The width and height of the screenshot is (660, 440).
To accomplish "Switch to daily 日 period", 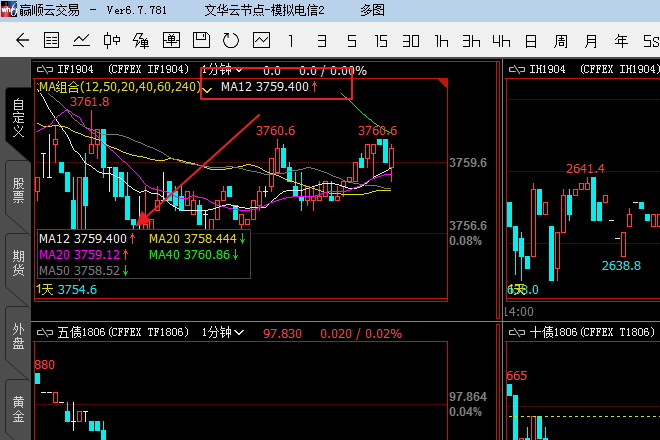I will point(531,41).
